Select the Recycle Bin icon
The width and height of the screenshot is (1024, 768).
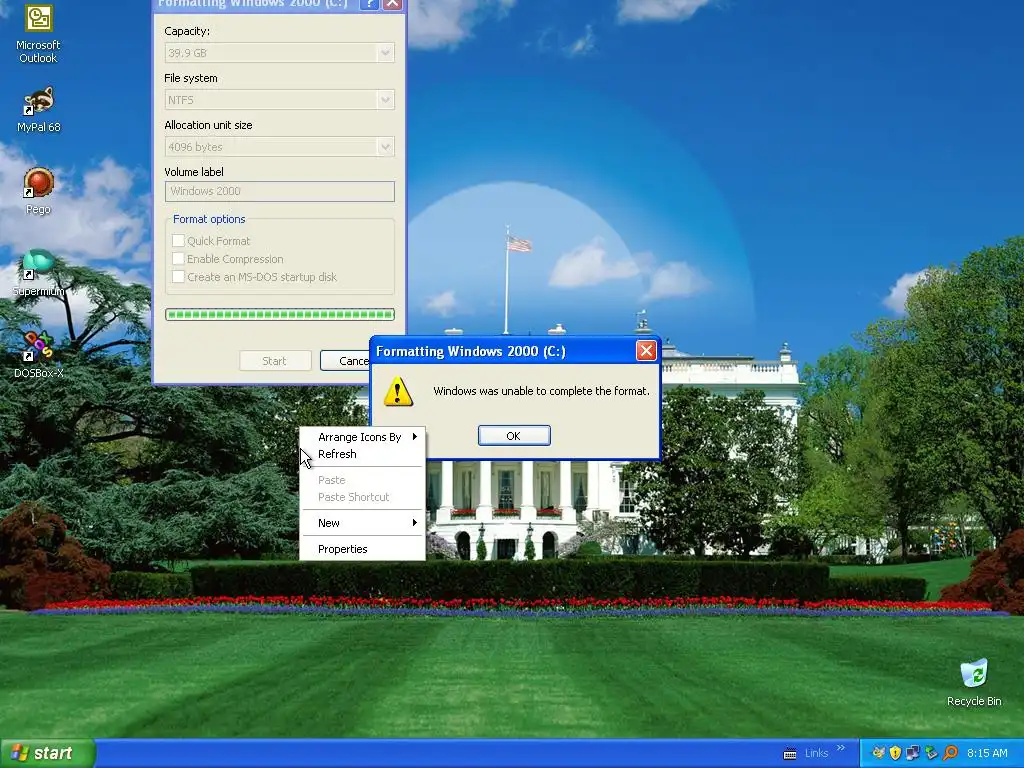[974, 682]
